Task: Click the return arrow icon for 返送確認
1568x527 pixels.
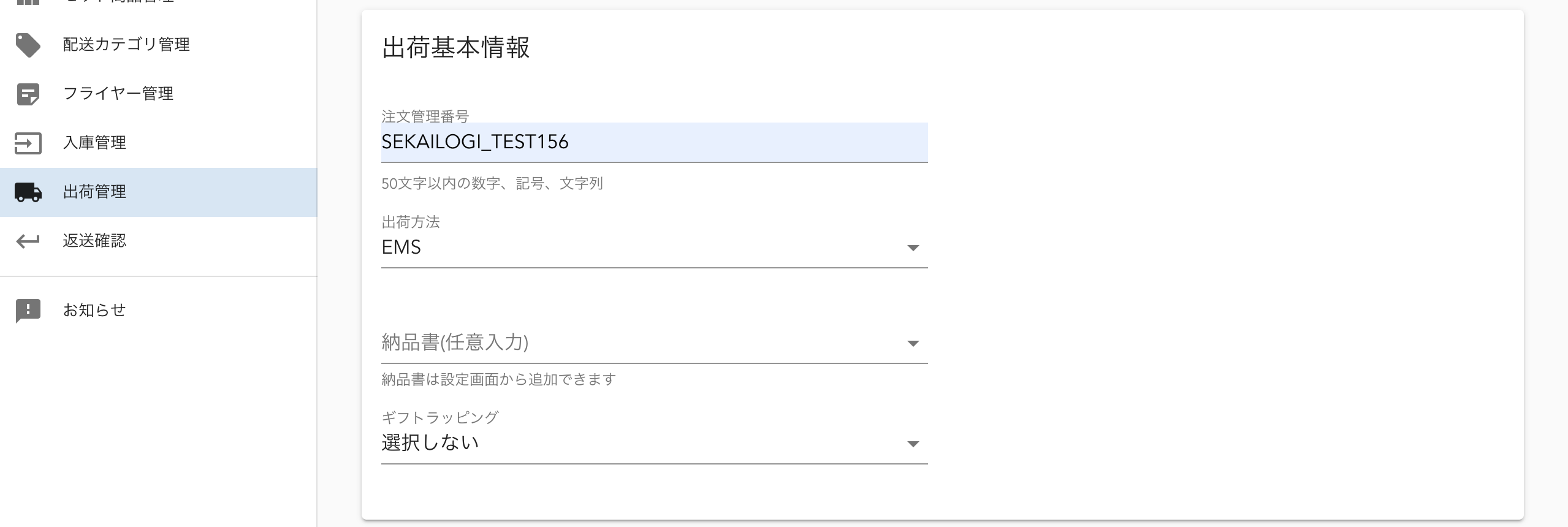Action: tap(28, 241)
